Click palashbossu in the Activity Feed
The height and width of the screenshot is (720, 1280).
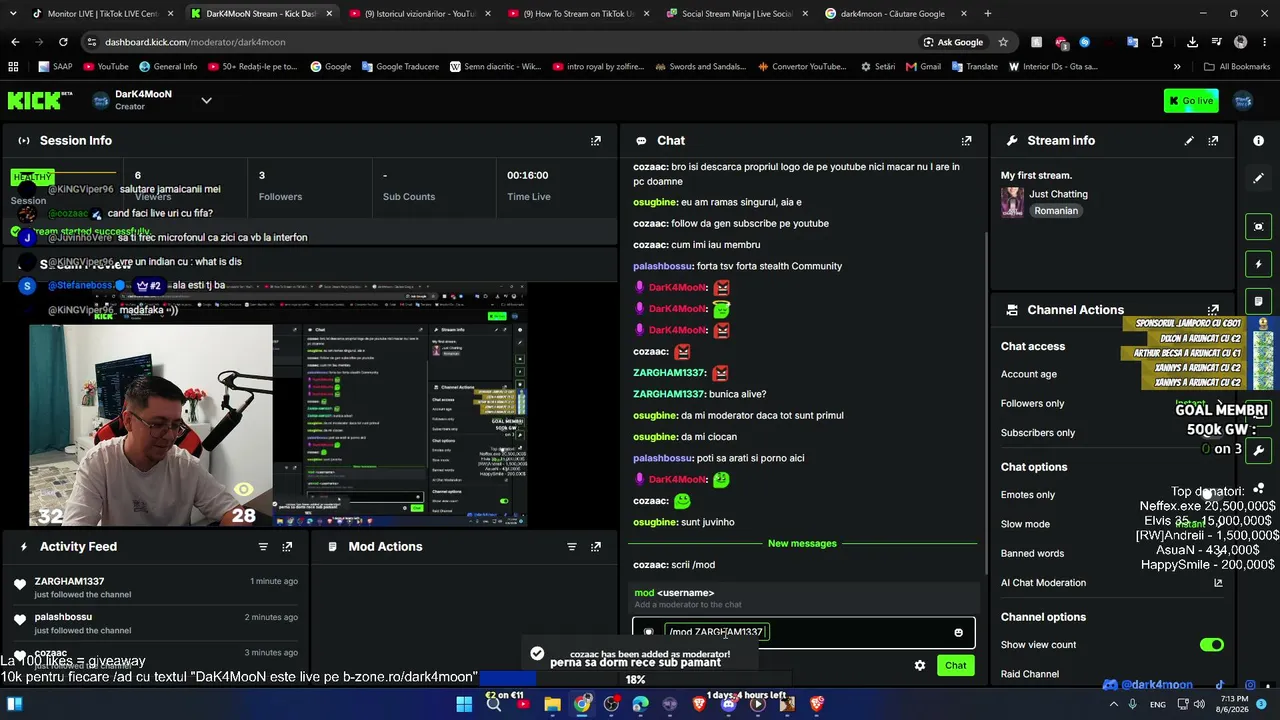tap(63, 617)
